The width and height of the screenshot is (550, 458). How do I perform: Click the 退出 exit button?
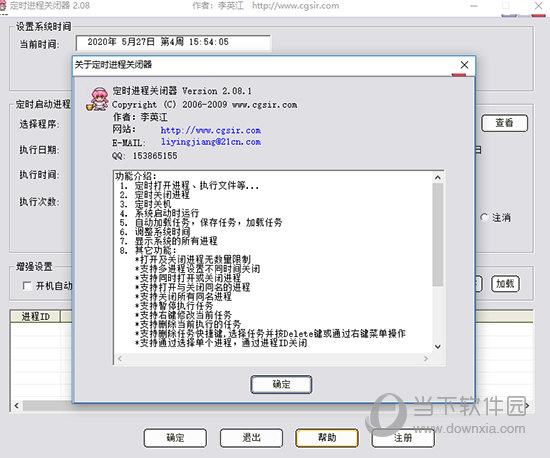tap(251, 438)
